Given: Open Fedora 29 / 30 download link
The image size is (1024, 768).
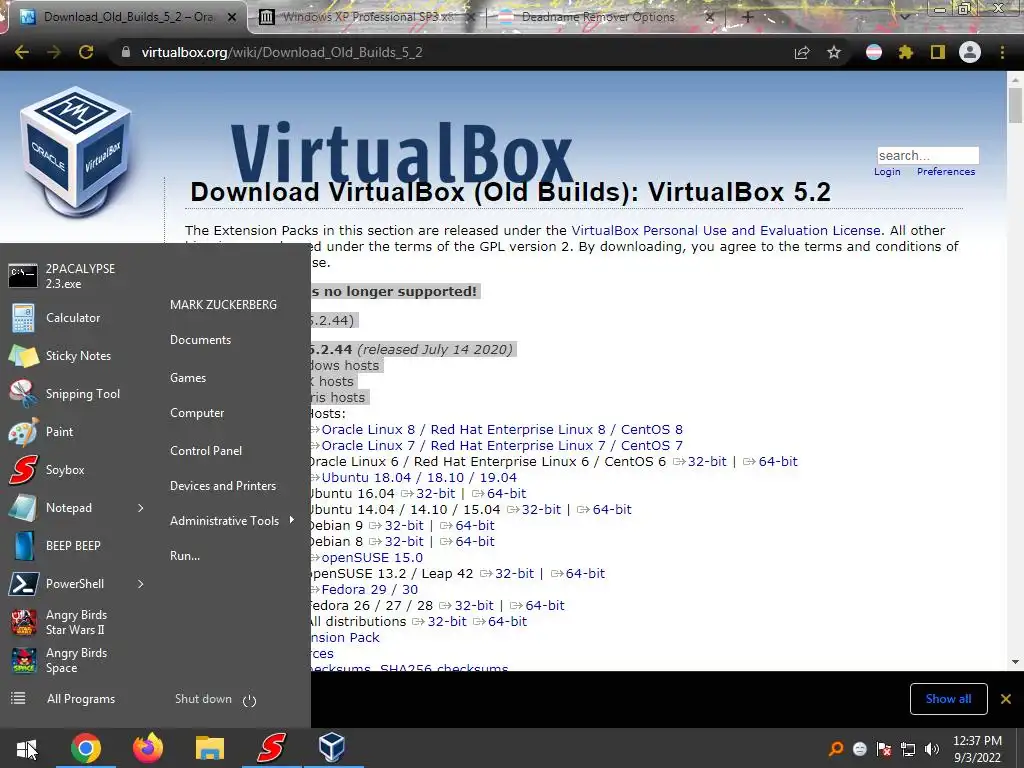Looking at the screenshot, I should click(x=369, y=590).
